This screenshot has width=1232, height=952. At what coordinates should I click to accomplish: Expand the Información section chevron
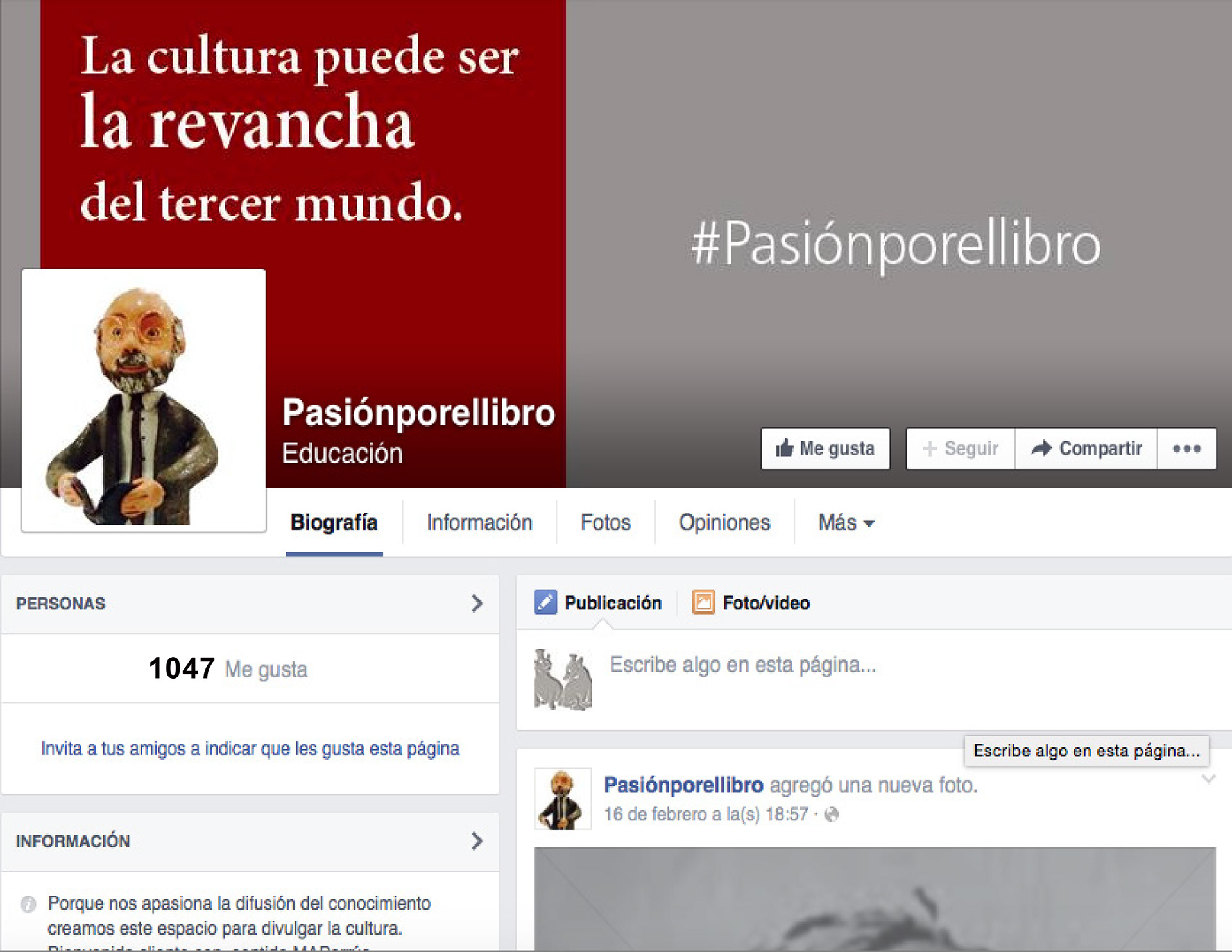[477, 841]
